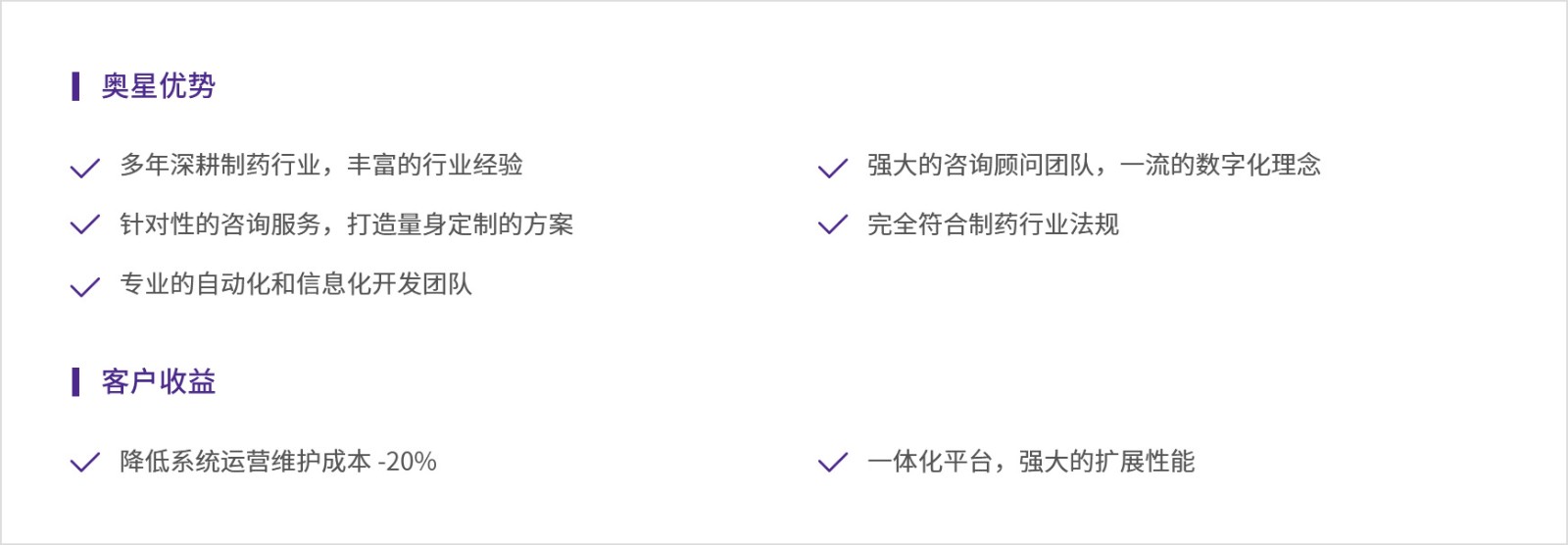1568x545 pixels.
Task: Click the purple bar beside 客户收益 heading
Action: 75,382
